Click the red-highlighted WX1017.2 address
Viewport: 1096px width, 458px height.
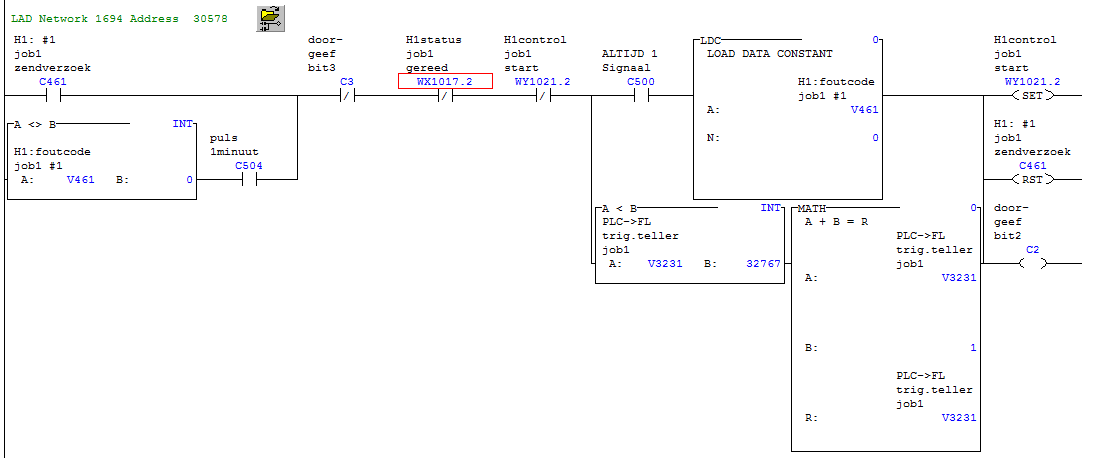(x=445, y=81)
